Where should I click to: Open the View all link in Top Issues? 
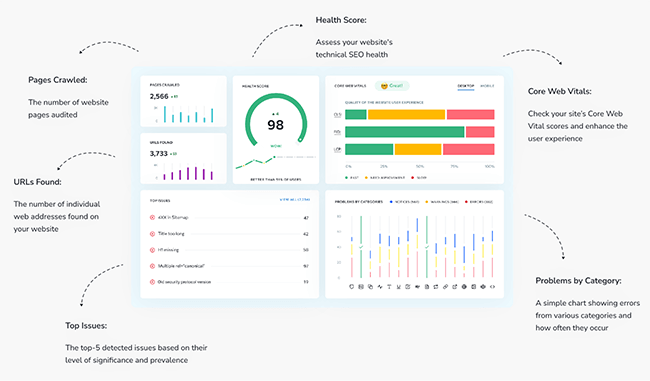[295, 200]
